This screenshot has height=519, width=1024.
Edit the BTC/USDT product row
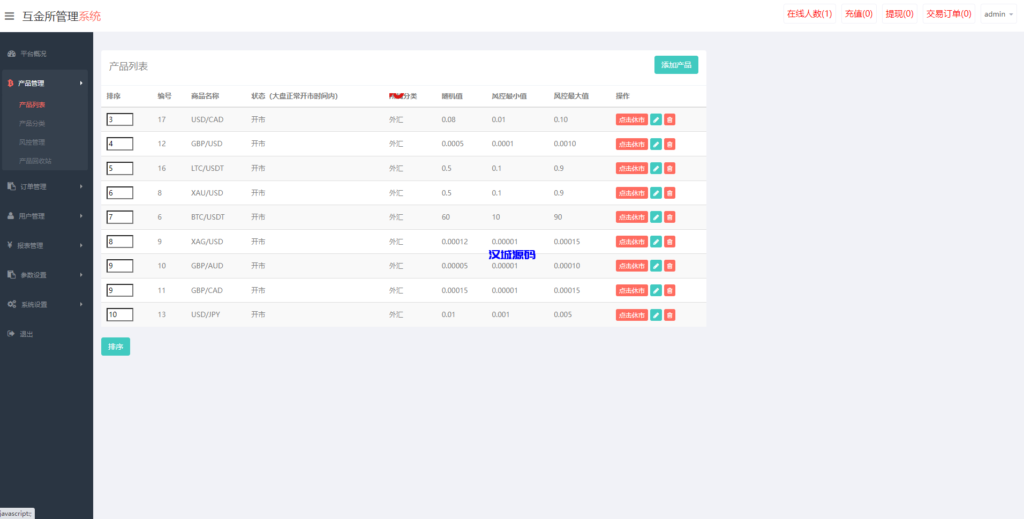656,217
